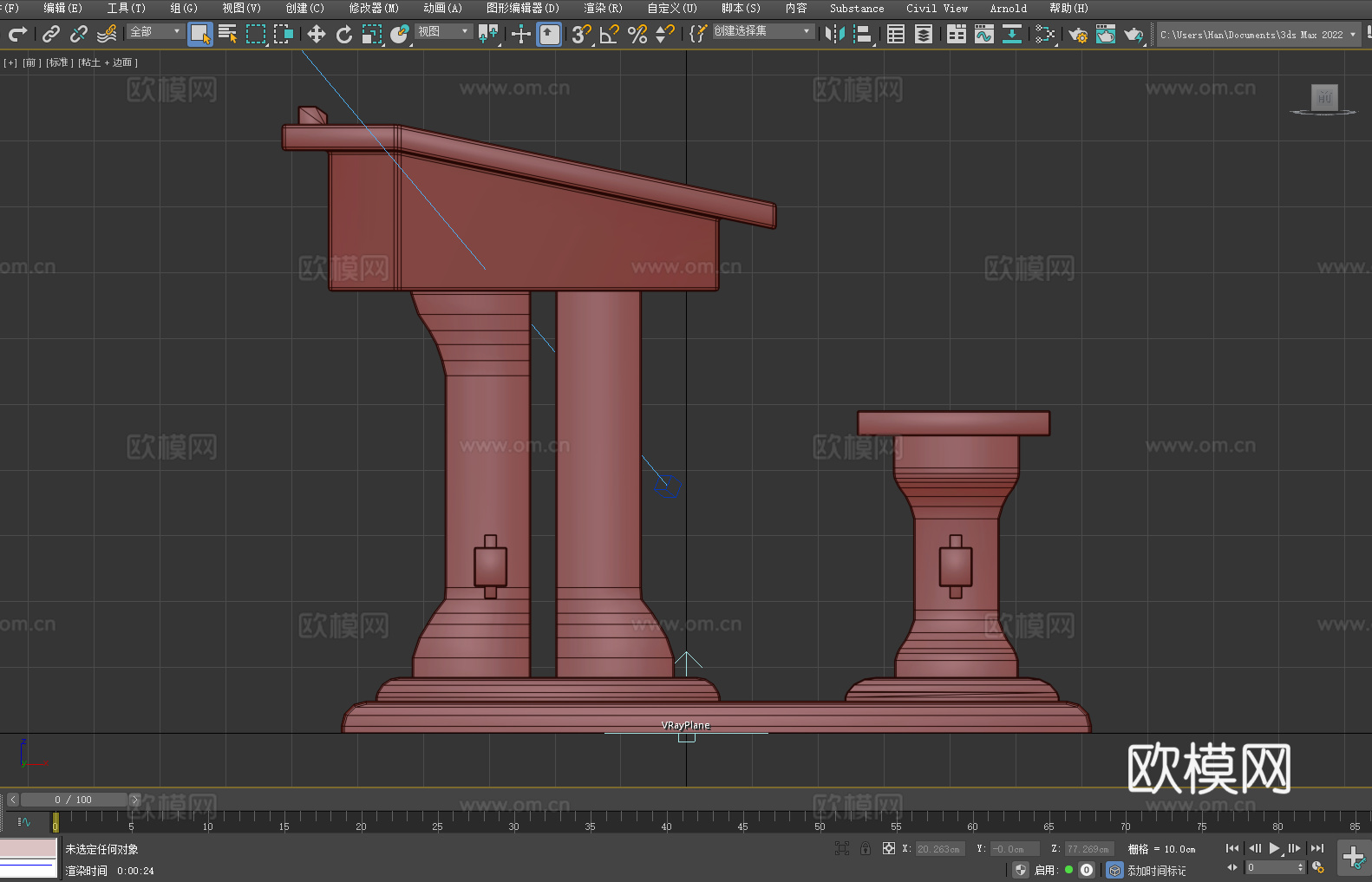This screenshot has height=882, width=1372.
Task: Open Schematic View icon
Action: pyautogui.click(x=1012, y=34)
